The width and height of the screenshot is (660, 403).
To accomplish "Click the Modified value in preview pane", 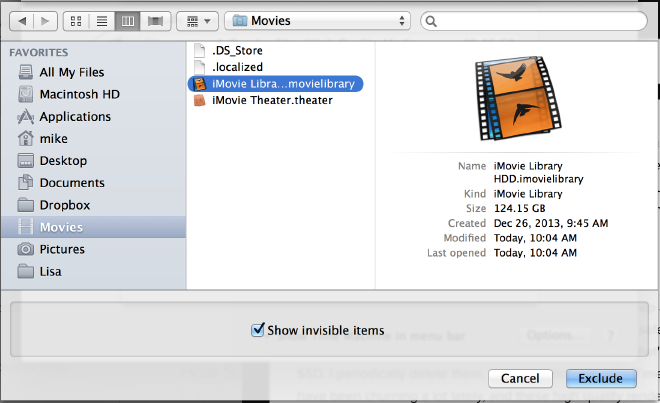I will pos(535,238).
